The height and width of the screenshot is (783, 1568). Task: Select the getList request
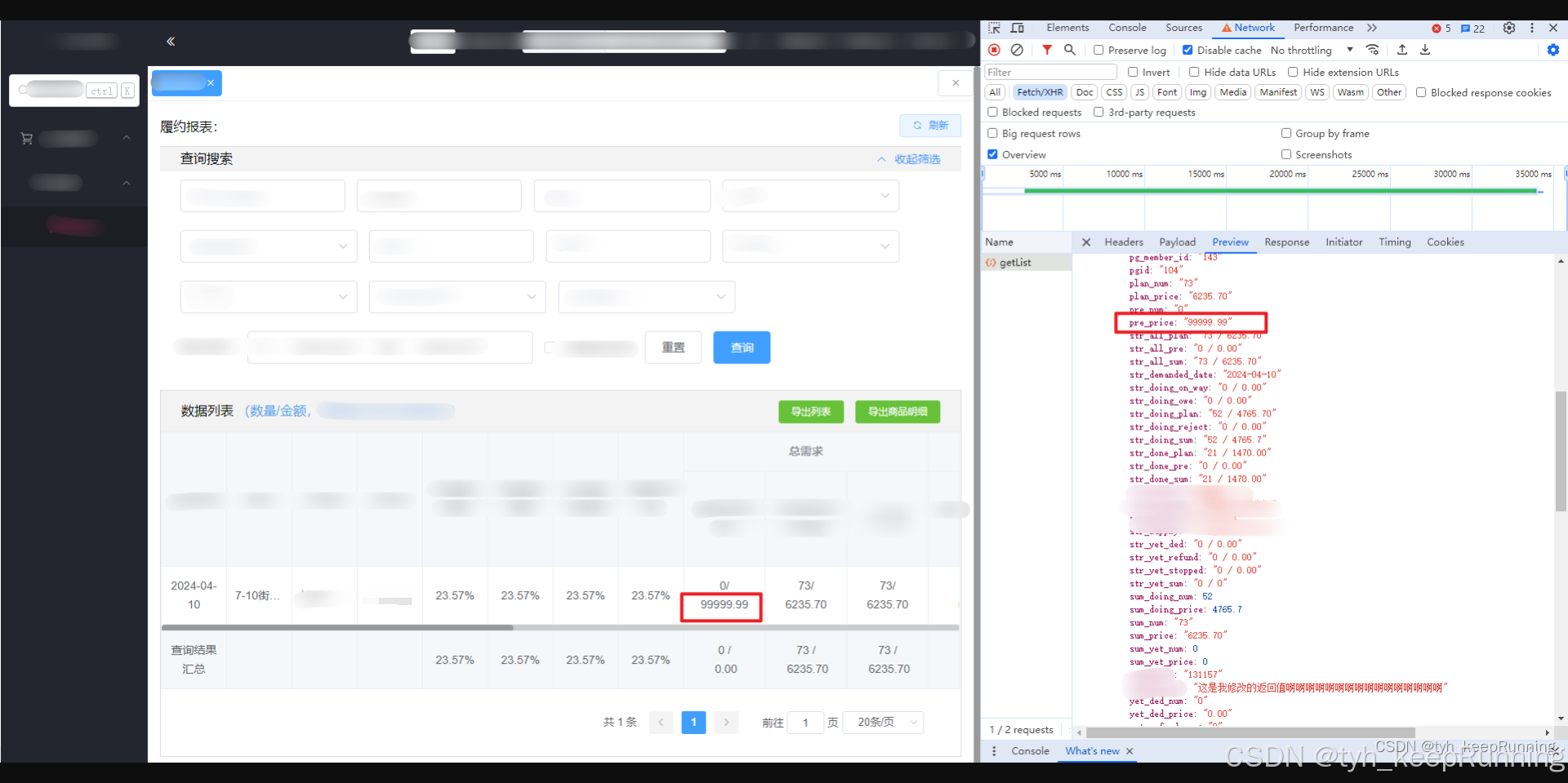click(x=1027, y=263)
